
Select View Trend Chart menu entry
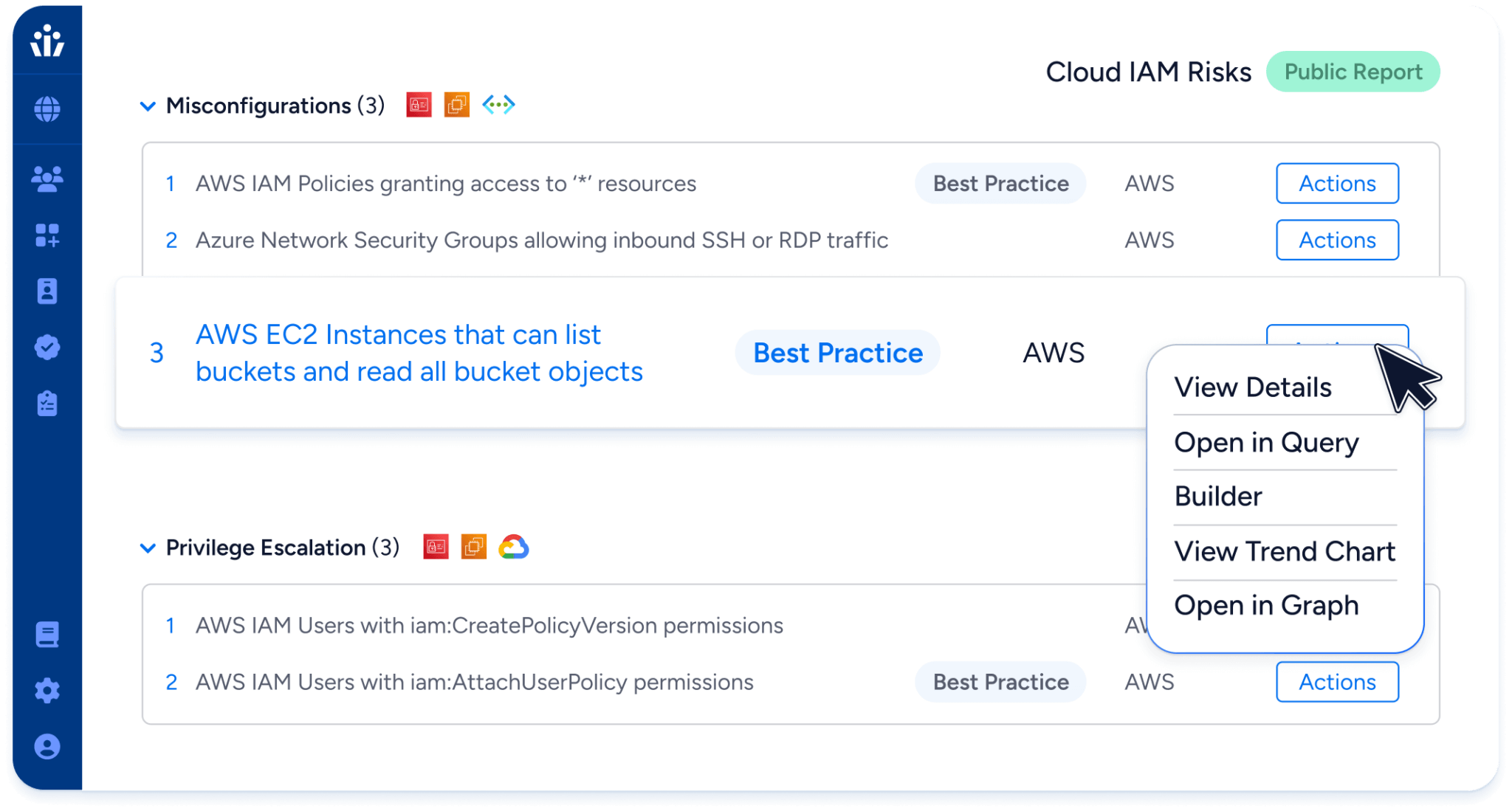1284,551
